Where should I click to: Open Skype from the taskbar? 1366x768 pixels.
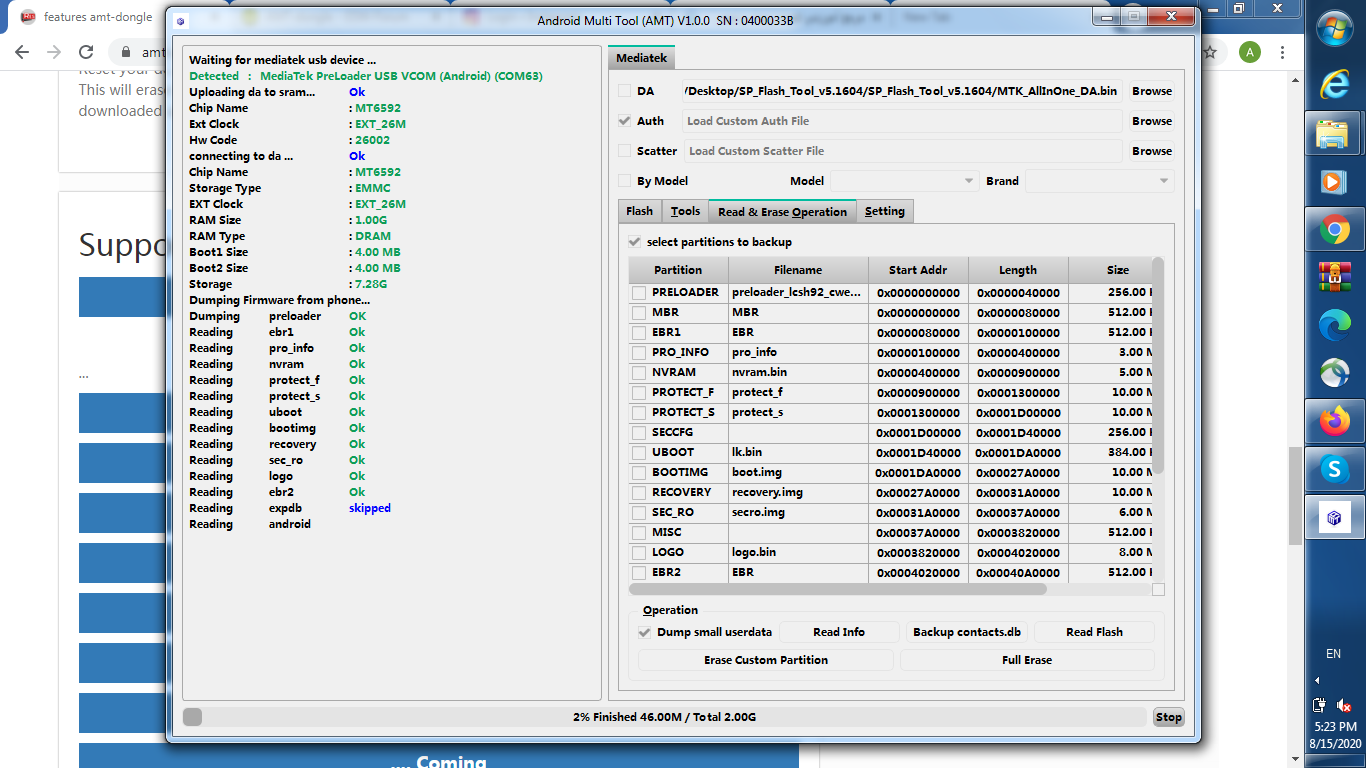[x=1334, y=469]
